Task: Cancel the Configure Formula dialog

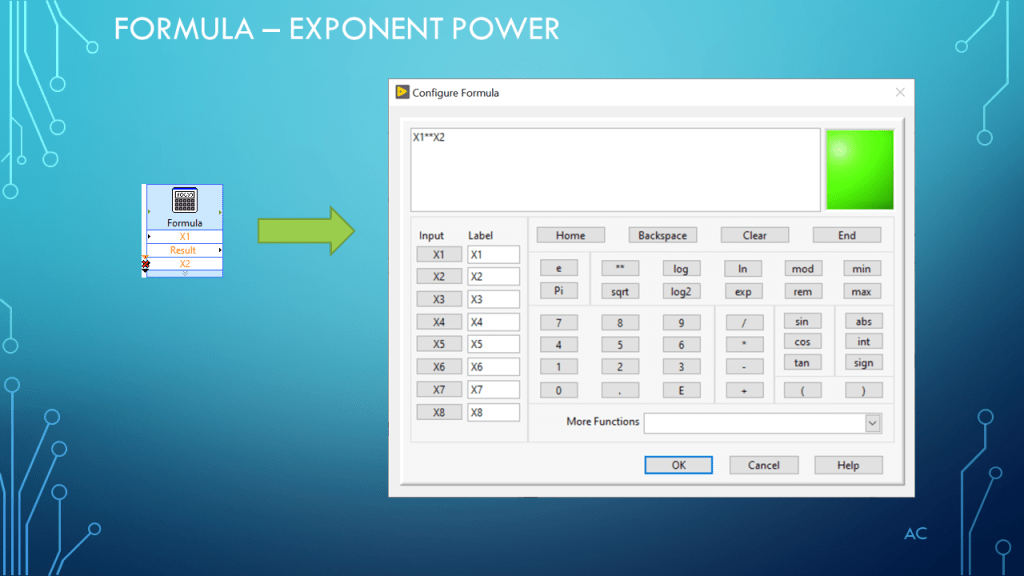Action: click(763, 465)
